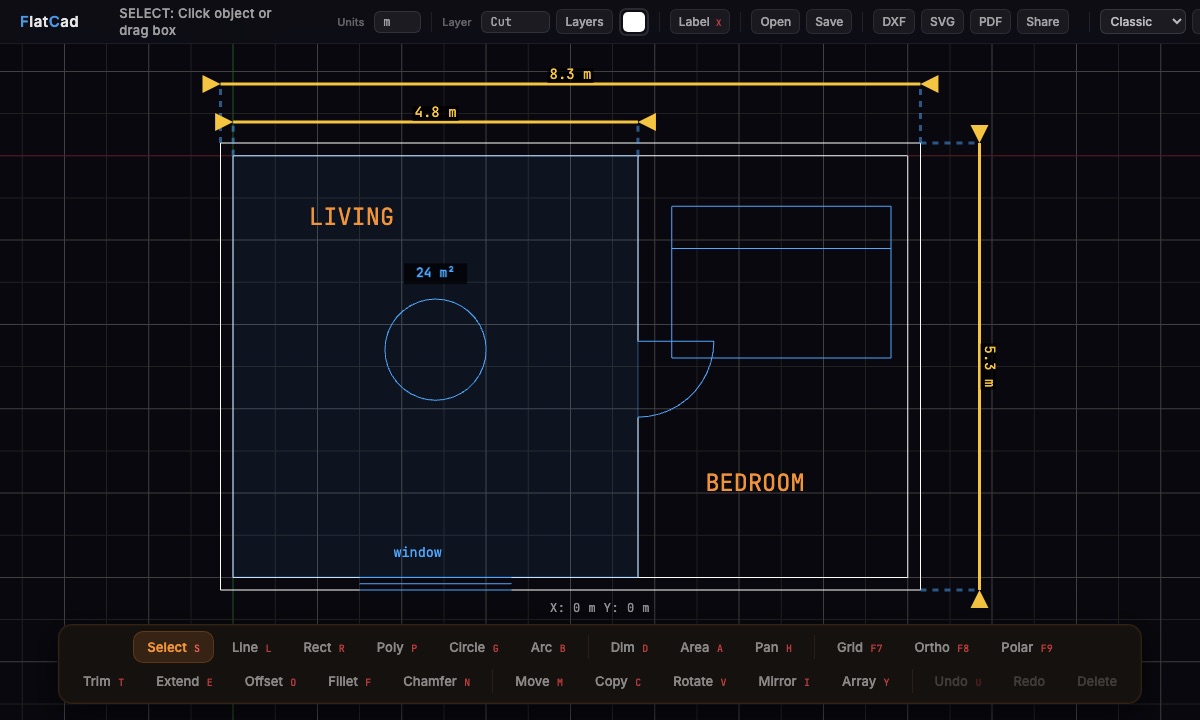
Task: Select the Area measurement tool
Action: coord(701,647)
